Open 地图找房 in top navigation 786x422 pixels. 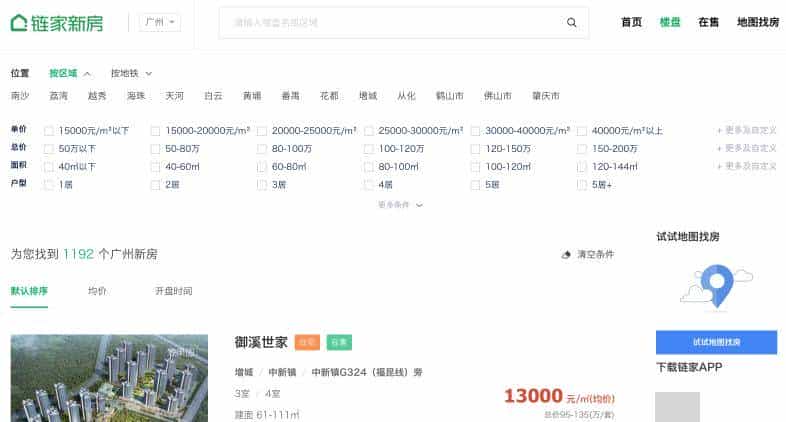757,22
